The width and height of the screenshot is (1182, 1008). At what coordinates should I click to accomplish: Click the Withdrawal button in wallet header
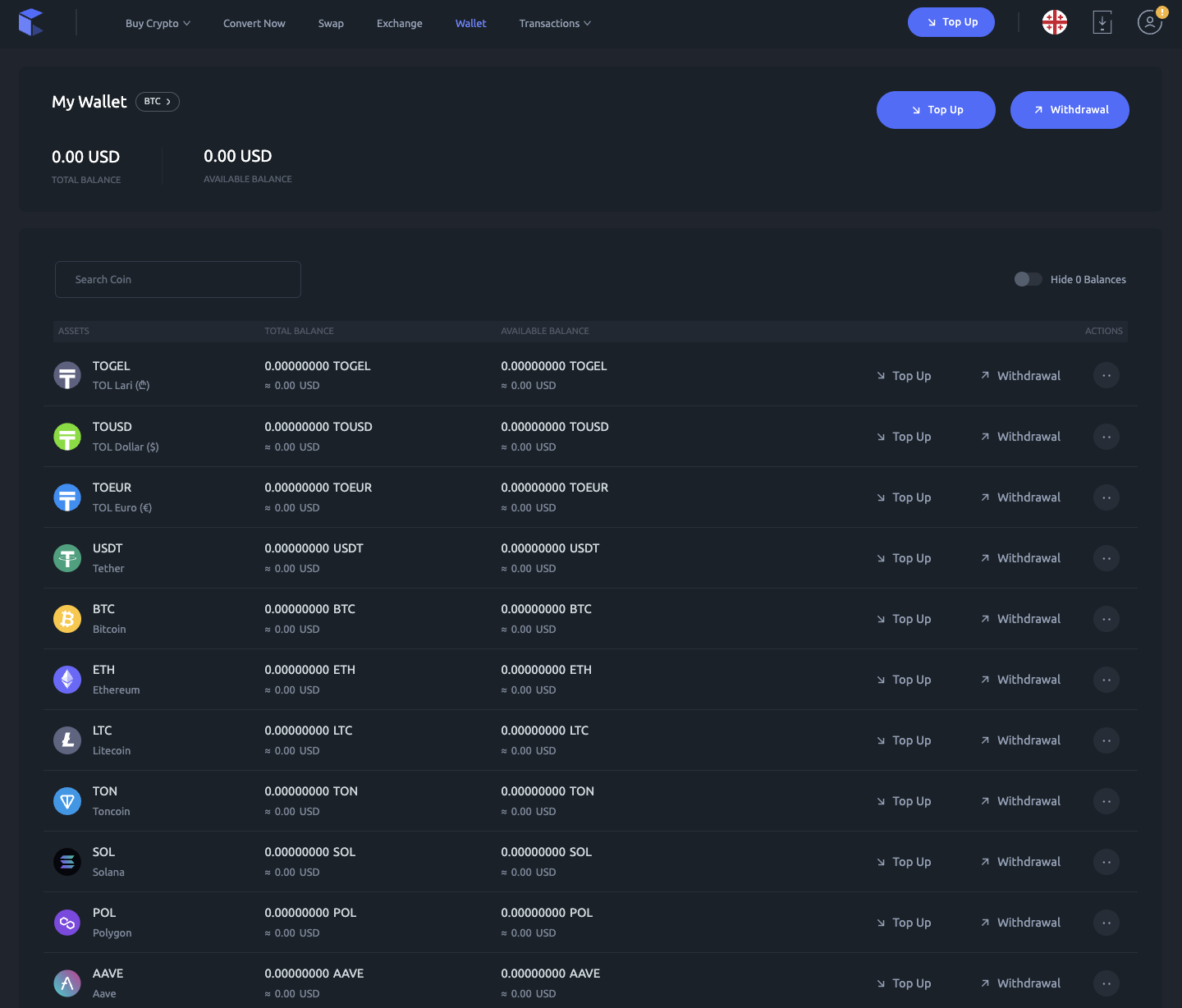pos(1069,110)
